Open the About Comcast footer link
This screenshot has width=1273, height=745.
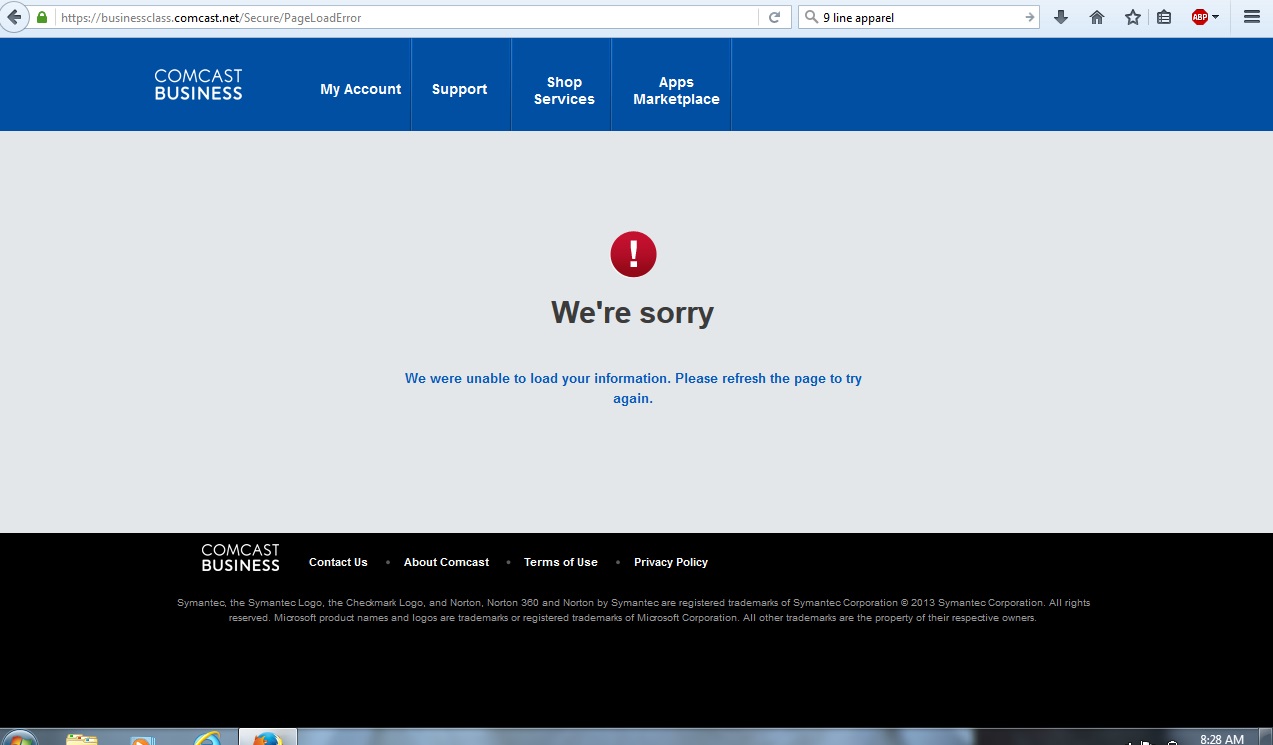[446, 562]
